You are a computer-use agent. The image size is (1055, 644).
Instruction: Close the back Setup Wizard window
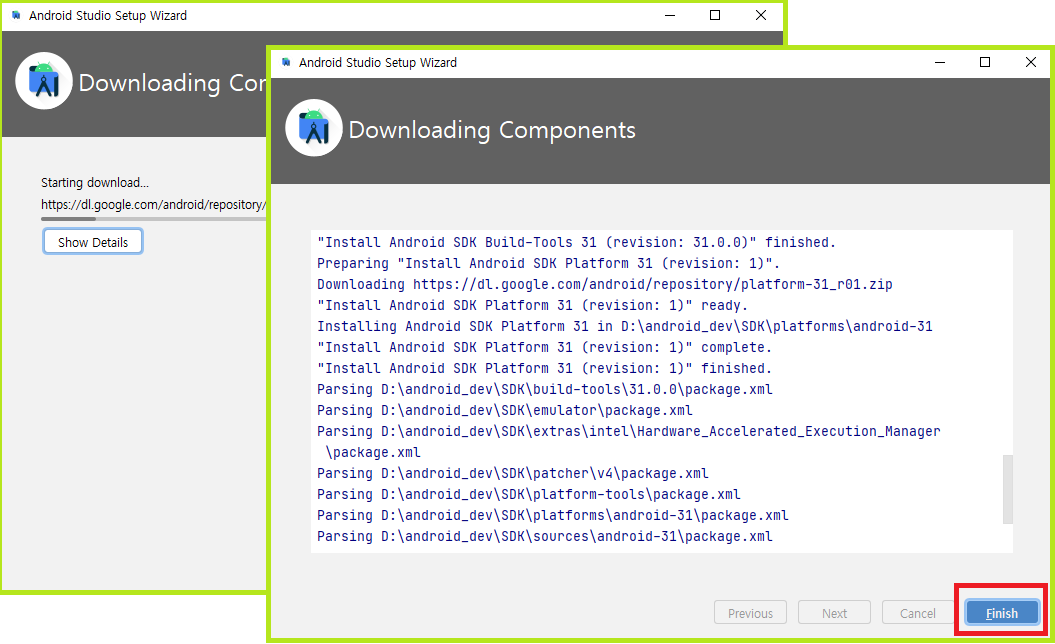click(x=761, y=15)
